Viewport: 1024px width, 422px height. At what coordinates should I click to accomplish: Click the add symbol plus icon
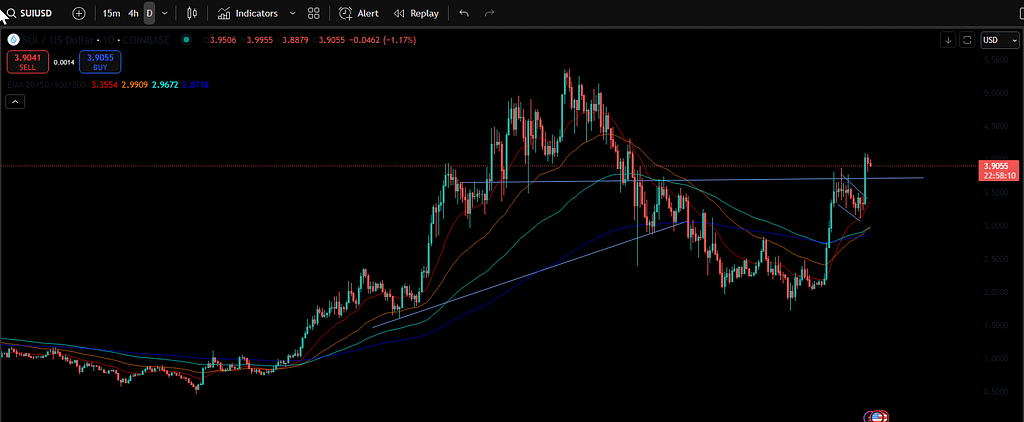click(79, 14)
